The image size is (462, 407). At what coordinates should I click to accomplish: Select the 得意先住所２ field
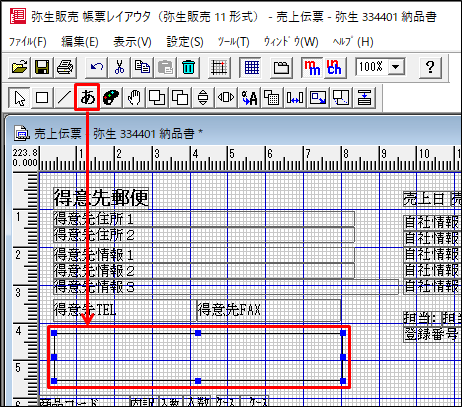[x=204, y=235]
